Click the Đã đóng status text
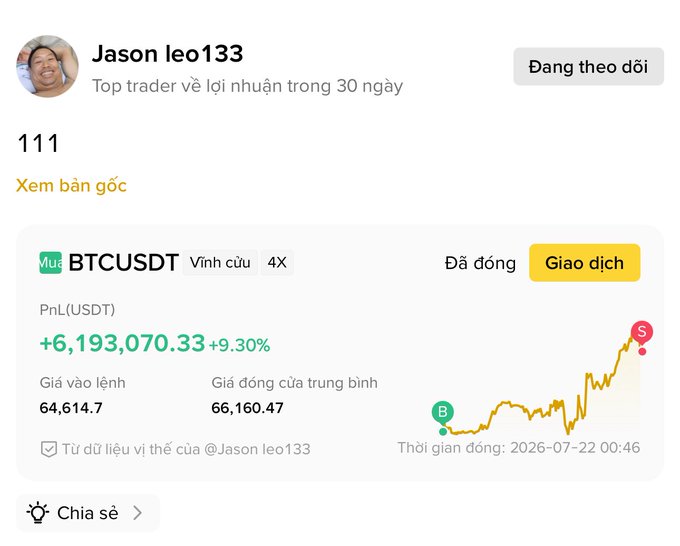Viewport: 680px width, 546px height. pyautogui.click(x=481, y=263)
